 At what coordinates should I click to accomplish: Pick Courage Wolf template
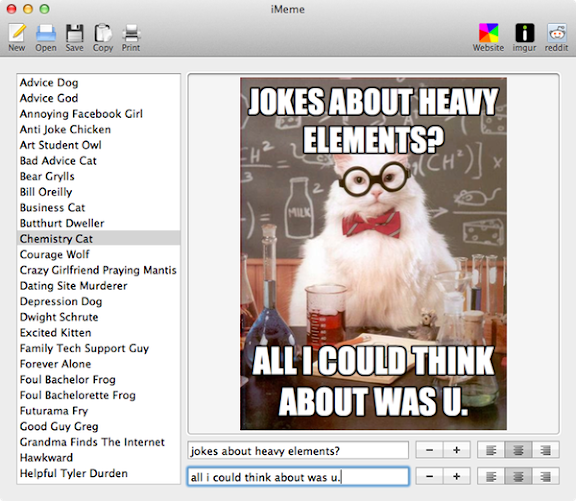(x=98, y=254)
